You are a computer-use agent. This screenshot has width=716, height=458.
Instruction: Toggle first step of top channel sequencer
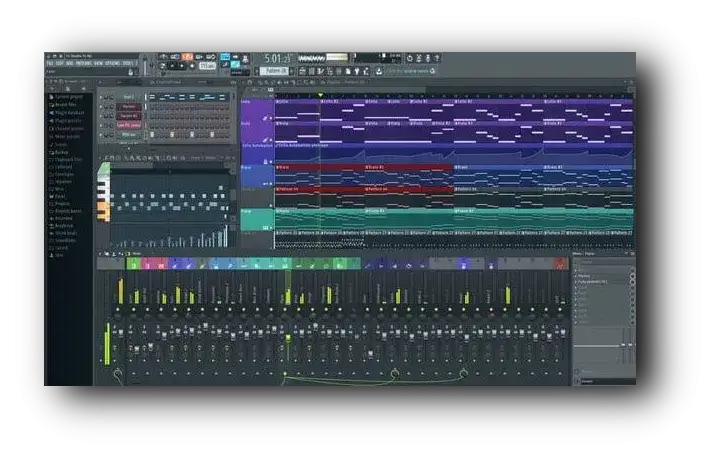[150, 97]
